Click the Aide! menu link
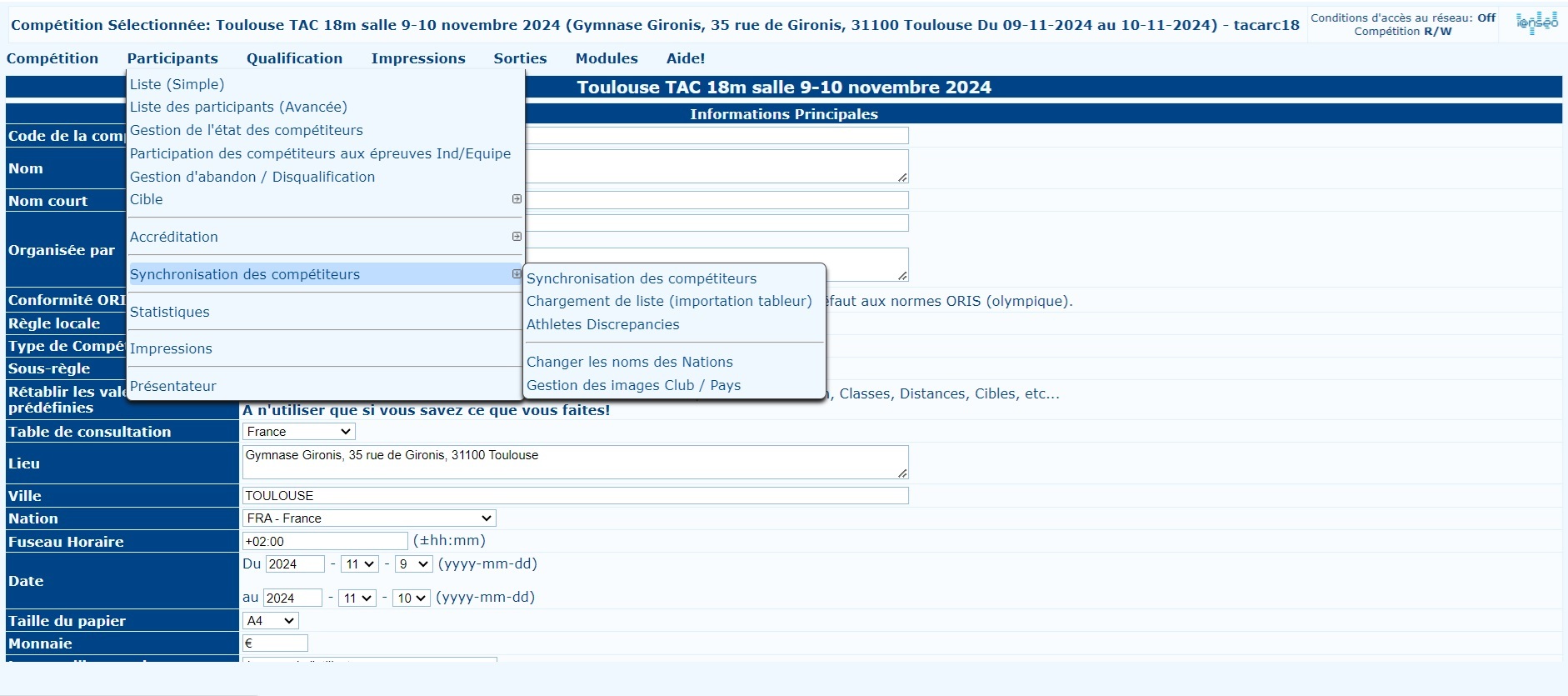The height and width of the screenshot is (696, 1568). point(686,58)
